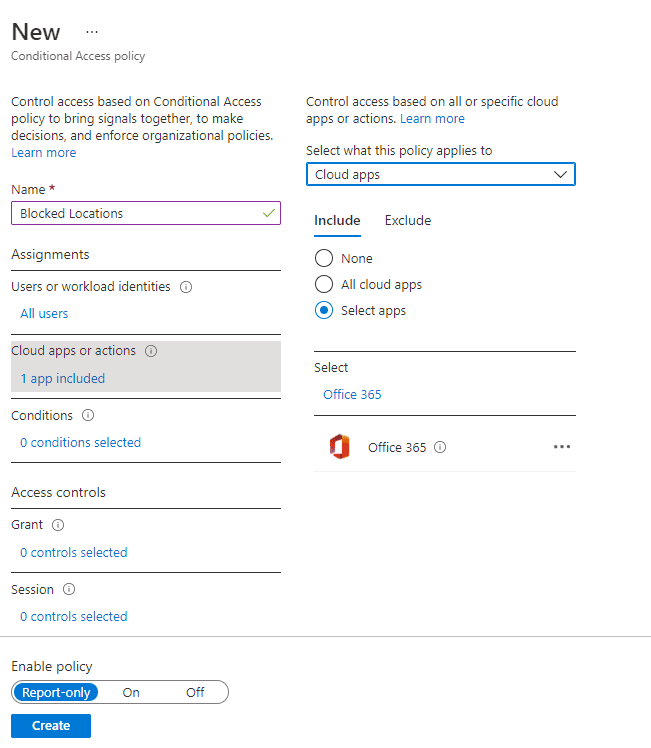Open the ellipsis menu beside the New title
651x748 pixels.
pyautogui.click(x=92, y=32)
